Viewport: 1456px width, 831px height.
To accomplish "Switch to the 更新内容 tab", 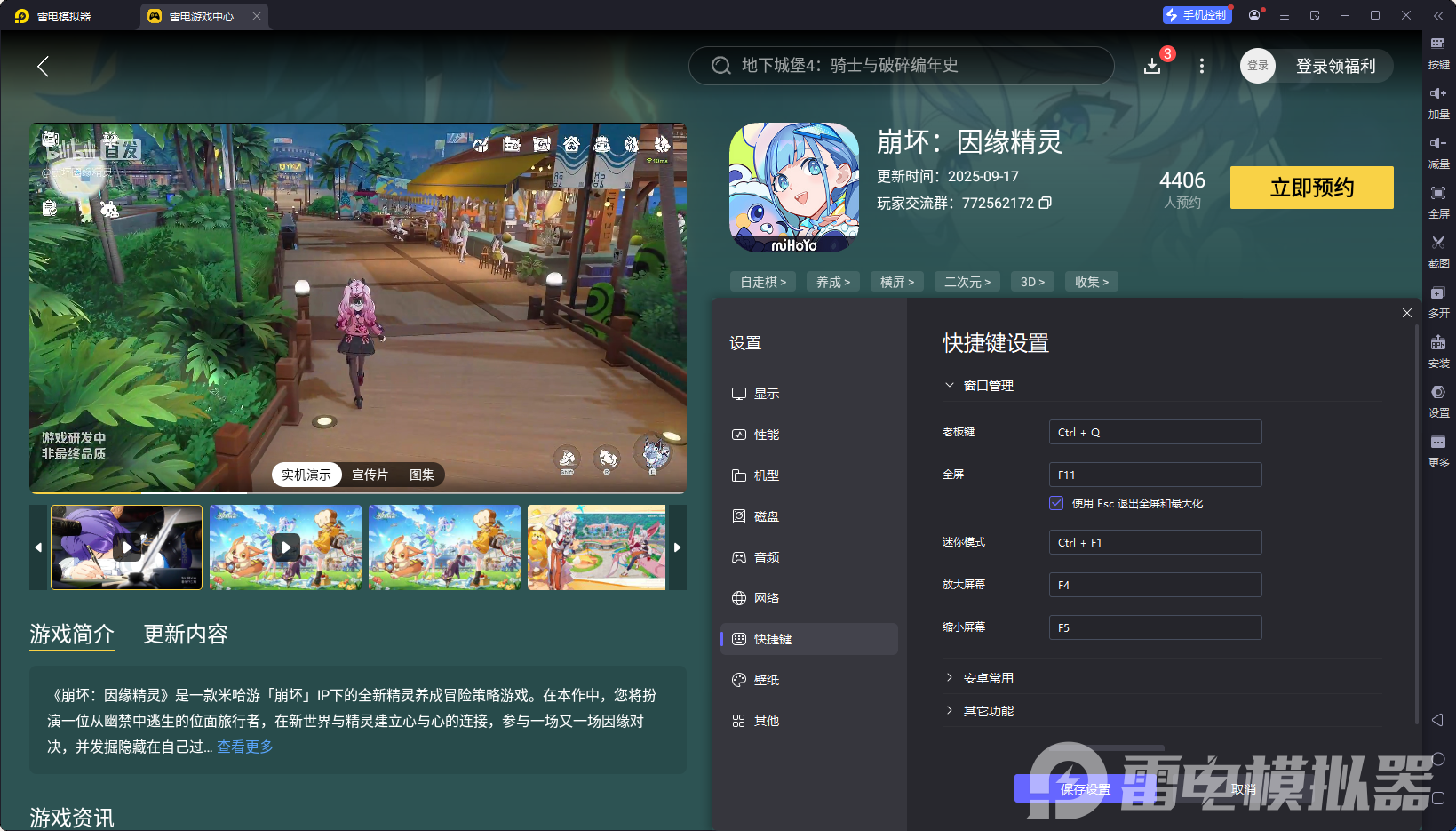I will click(185, 635).
